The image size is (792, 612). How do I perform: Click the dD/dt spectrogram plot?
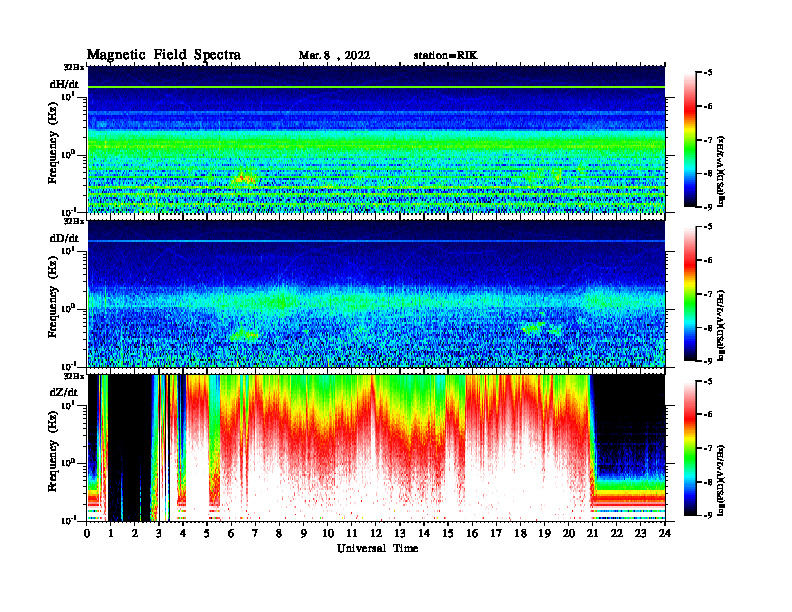tap(376, 293)
